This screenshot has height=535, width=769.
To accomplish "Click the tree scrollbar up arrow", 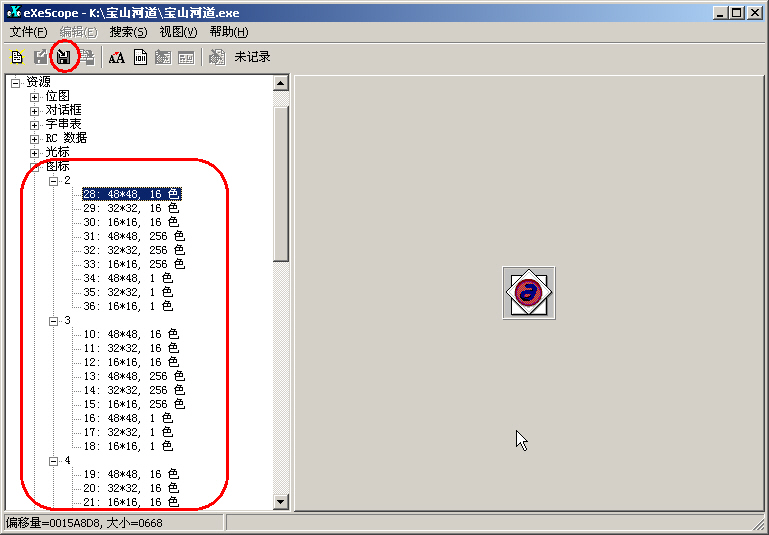I will pyautogui.click(x=281, y=83).
